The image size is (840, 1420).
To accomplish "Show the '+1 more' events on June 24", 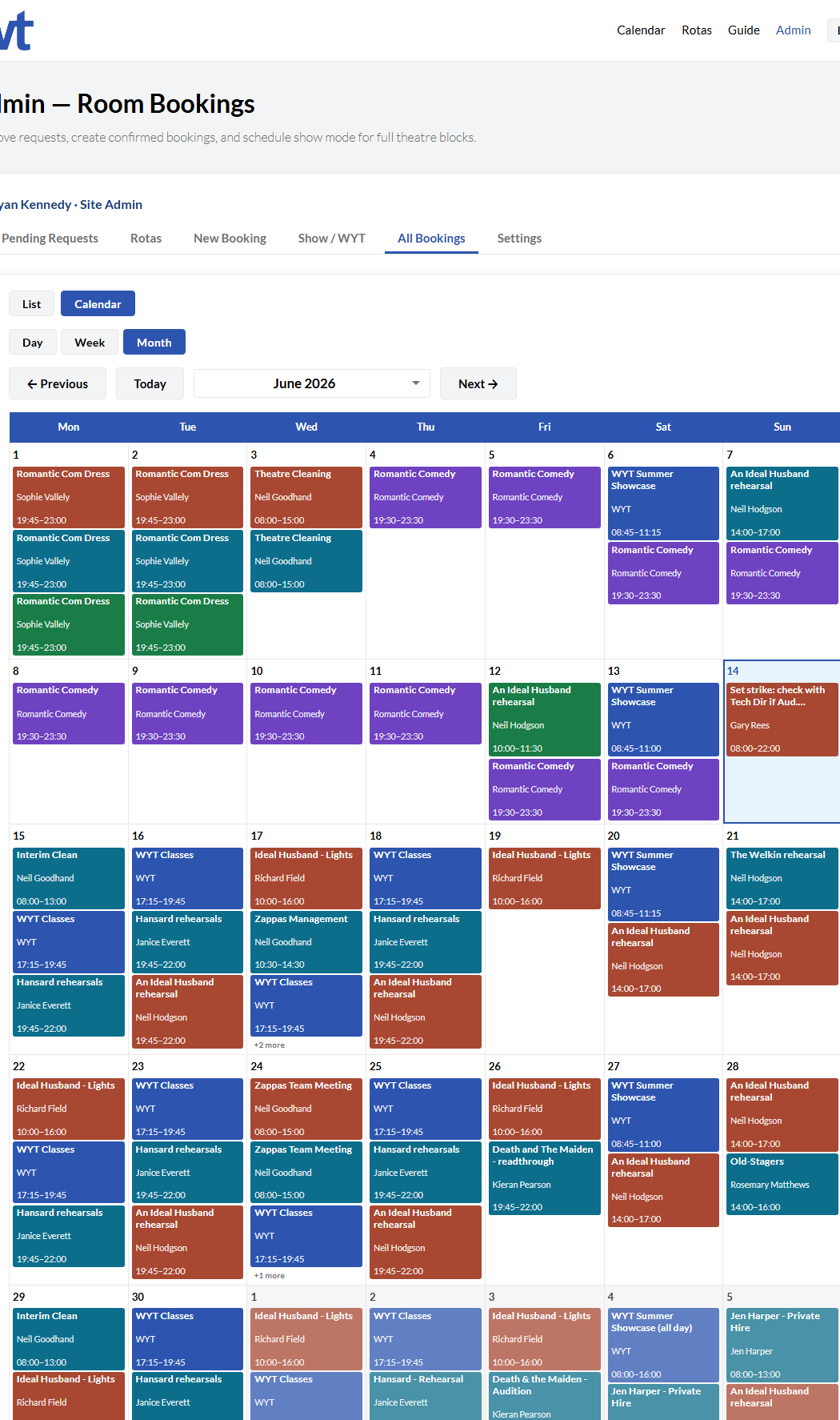I will coord(270,1275).
